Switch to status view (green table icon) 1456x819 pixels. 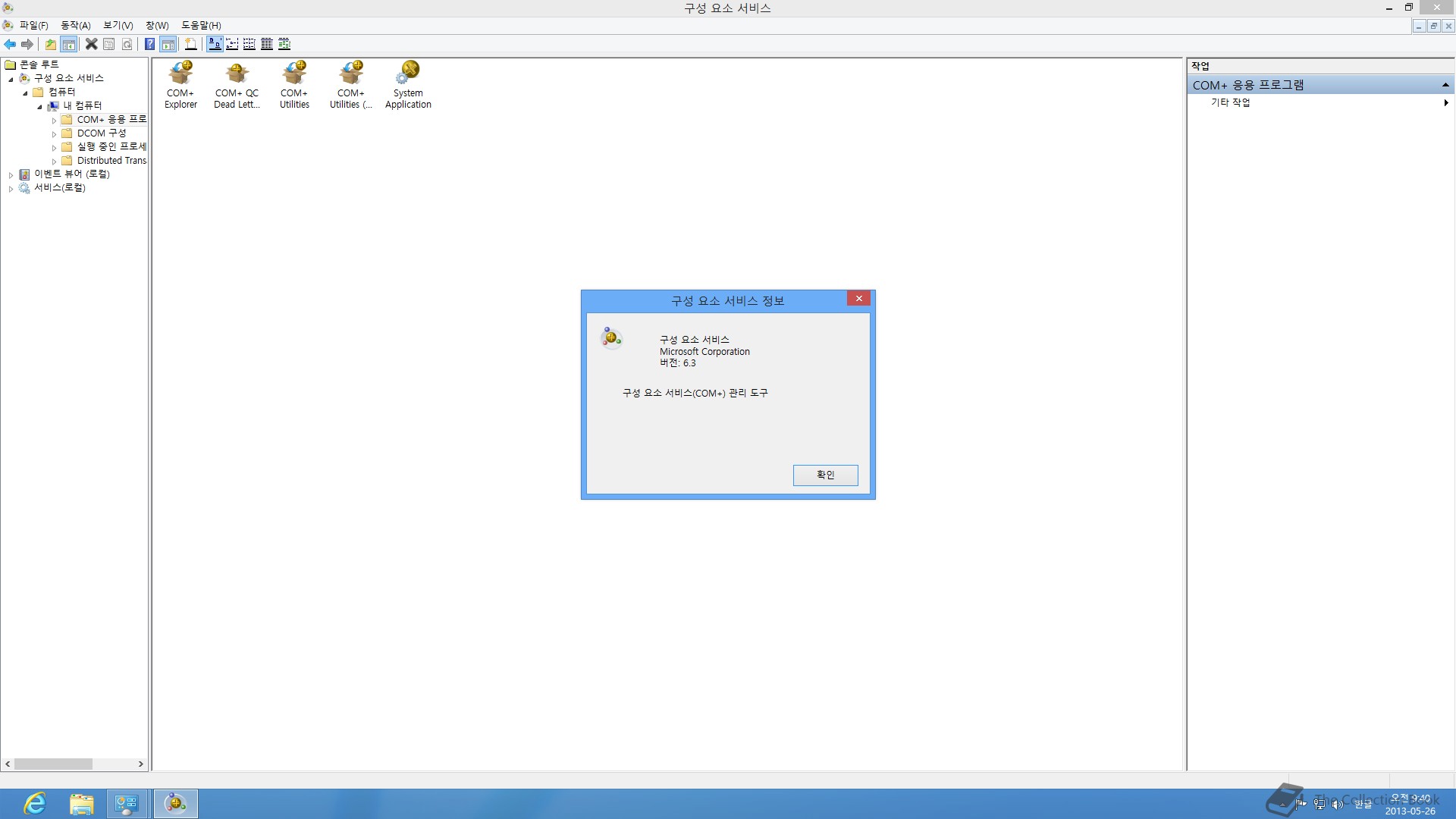pyautogui.click(x=284, y=44)
